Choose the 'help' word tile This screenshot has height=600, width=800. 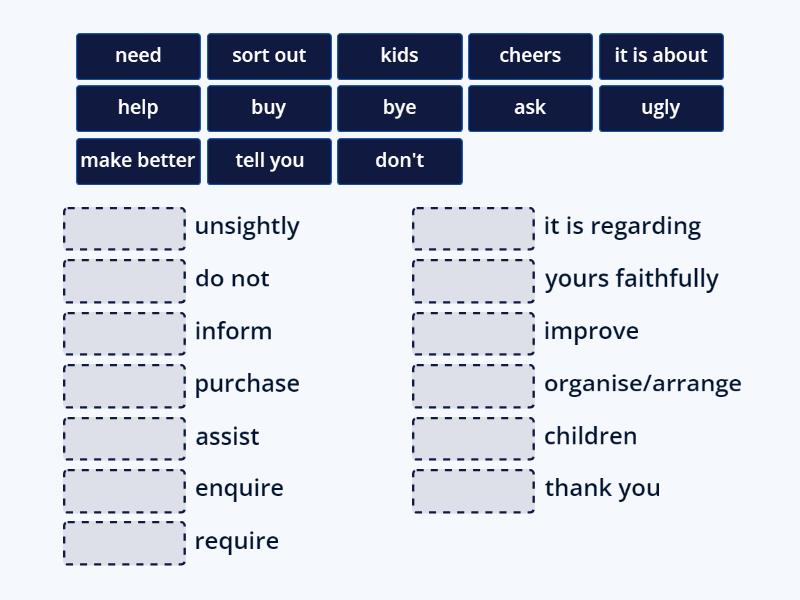(x=138, y=108)
